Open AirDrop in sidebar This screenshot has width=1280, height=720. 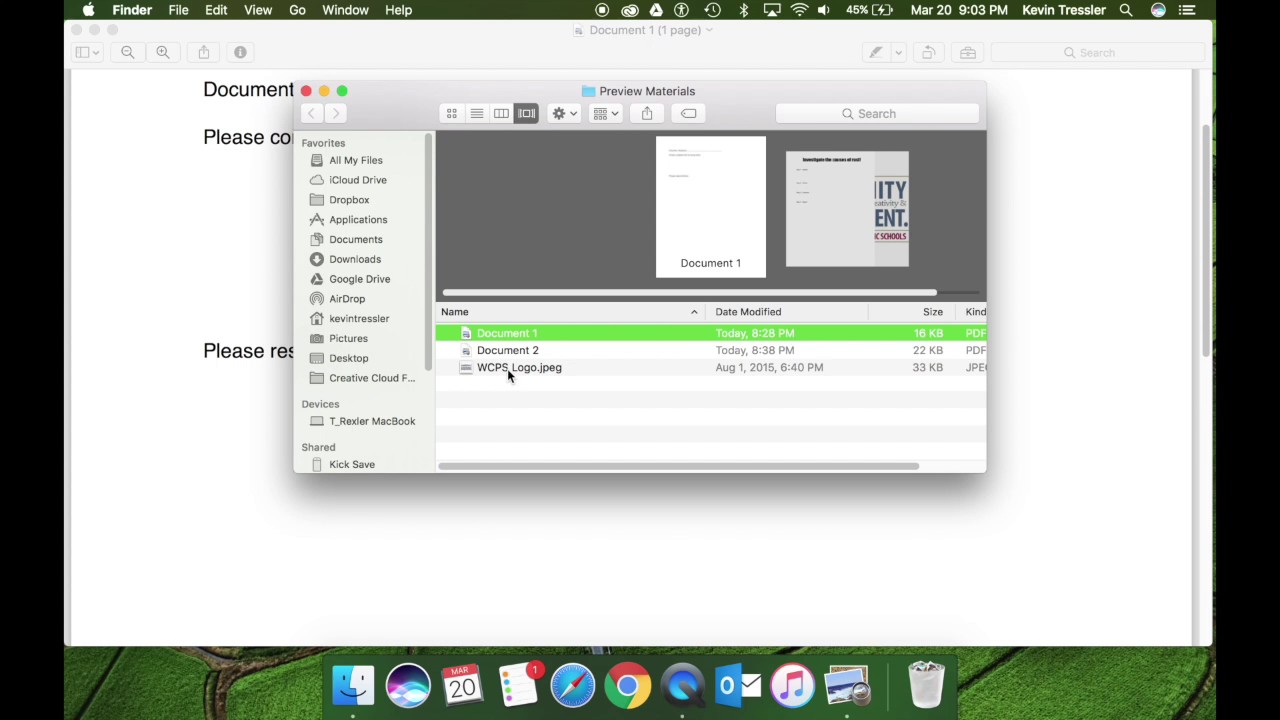coord(347,299)
